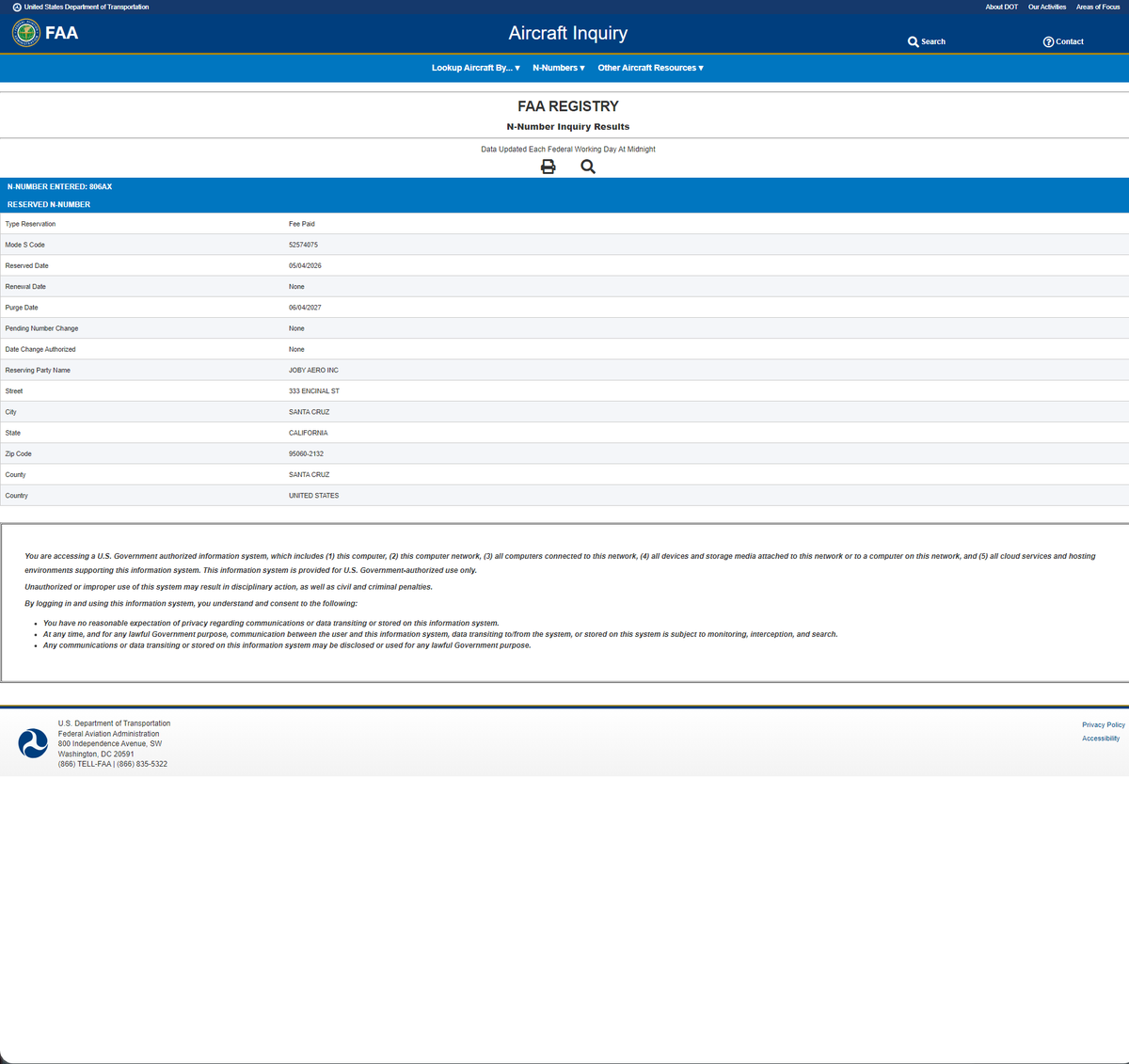This screenshot has width=1129, height=1064.
Task: Click Zip Code value 95060-2132
Action: point(306,453)
